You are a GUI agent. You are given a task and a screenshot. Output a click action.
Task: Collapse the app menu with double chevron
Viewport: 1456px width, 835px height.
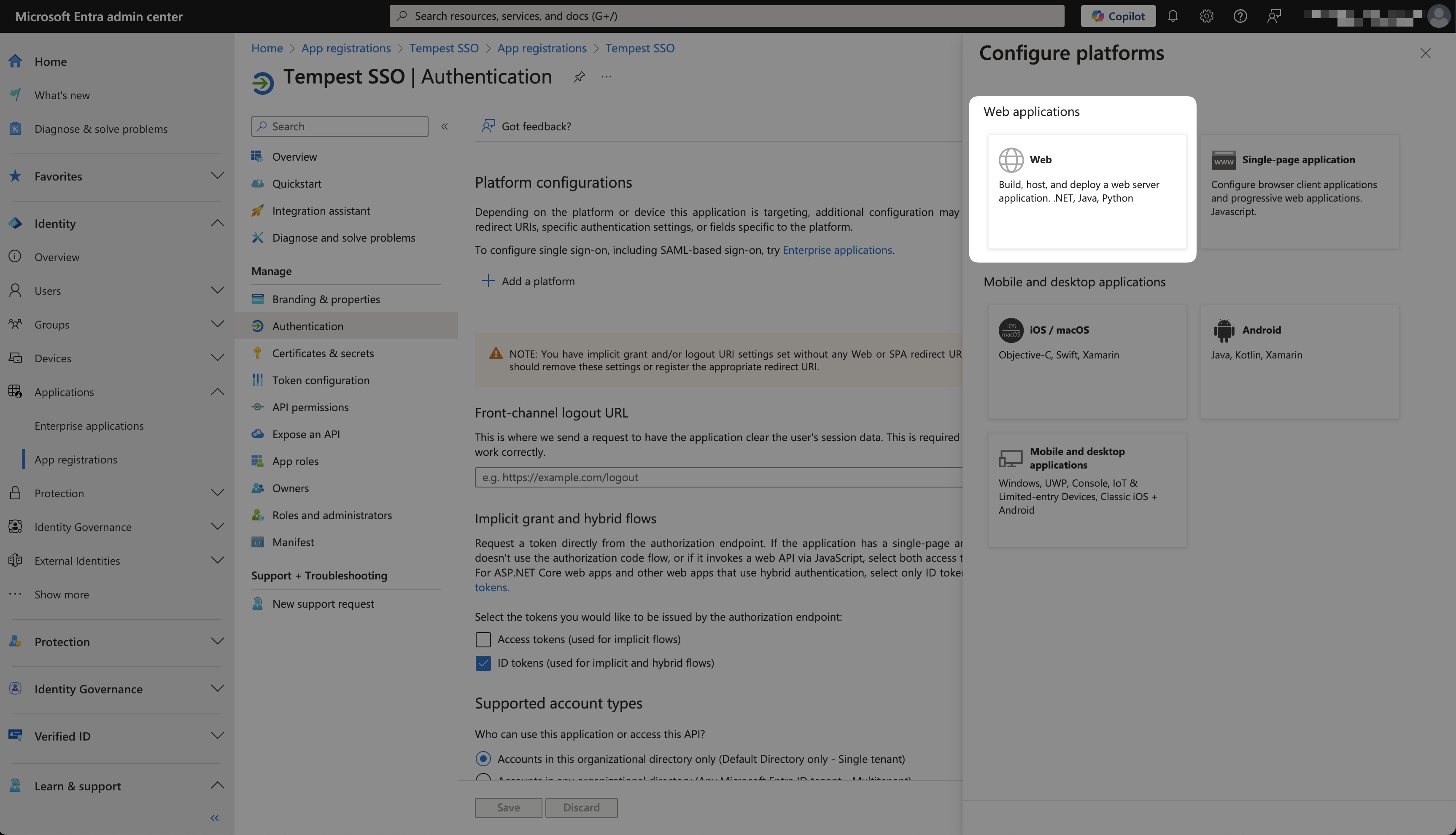pyautogui.click(x=445, y=126)
